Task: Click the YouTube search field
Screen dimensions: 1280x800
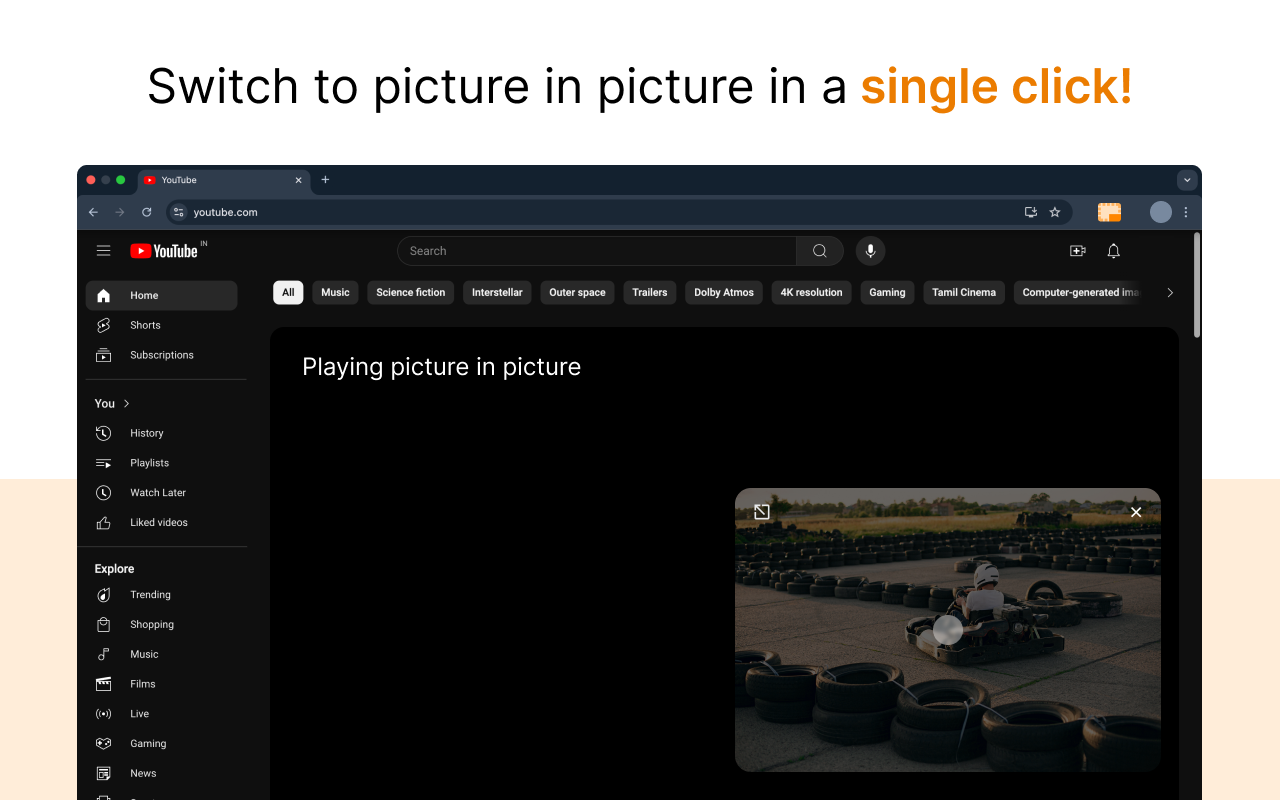Action: pos(597,251)
